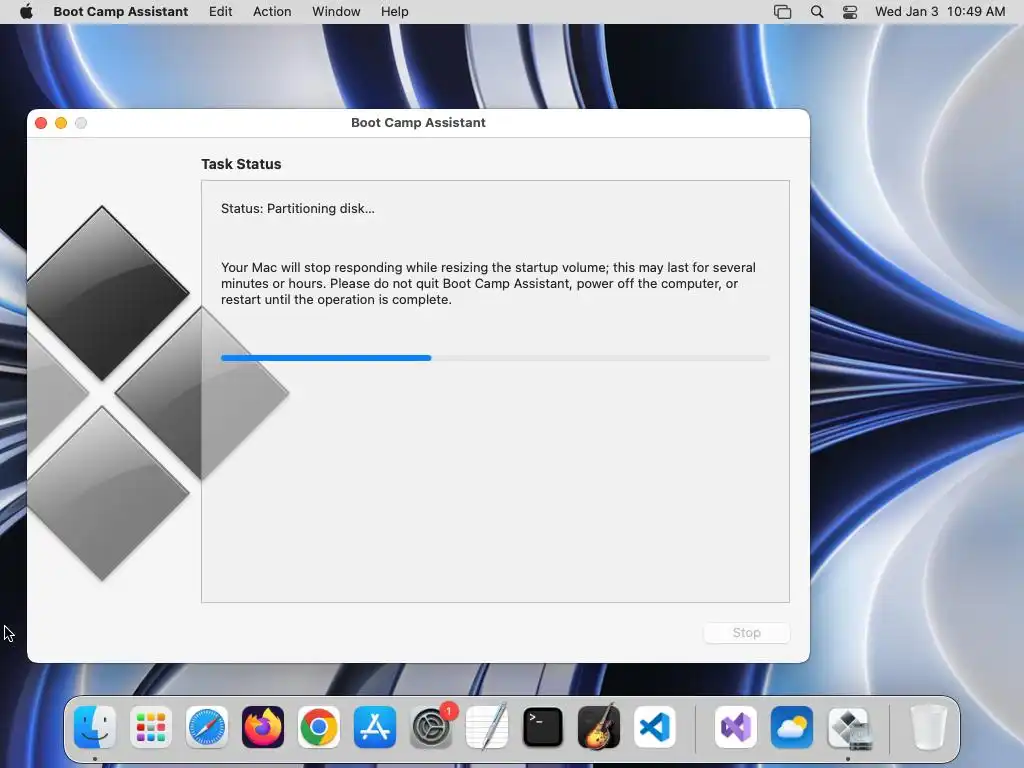Minimize the Boot Camp Assistant window
Image resolution: width=1024 pixels, height=768 pixels.
pos(61,123)
